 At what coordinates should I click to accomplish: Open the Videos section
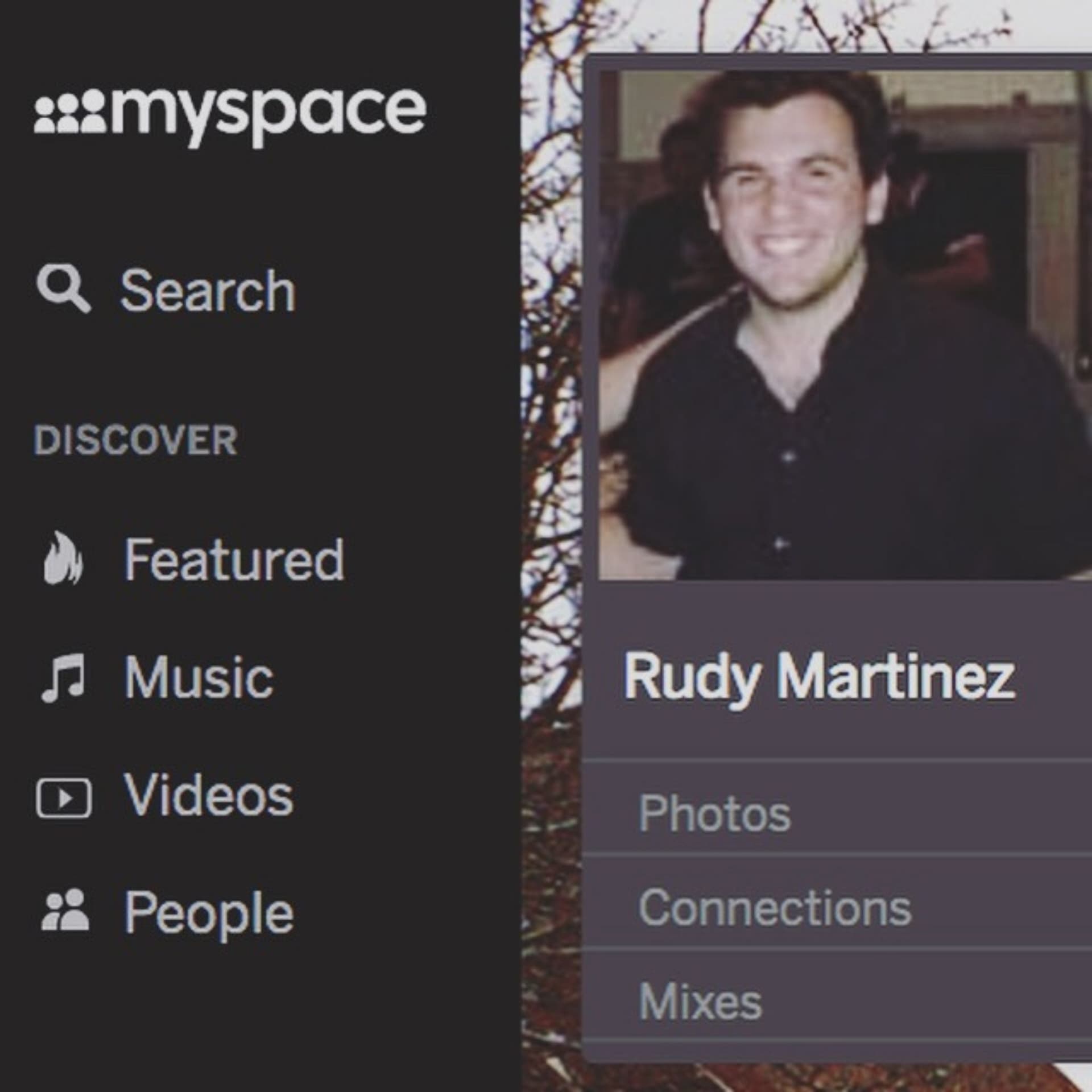208,795
